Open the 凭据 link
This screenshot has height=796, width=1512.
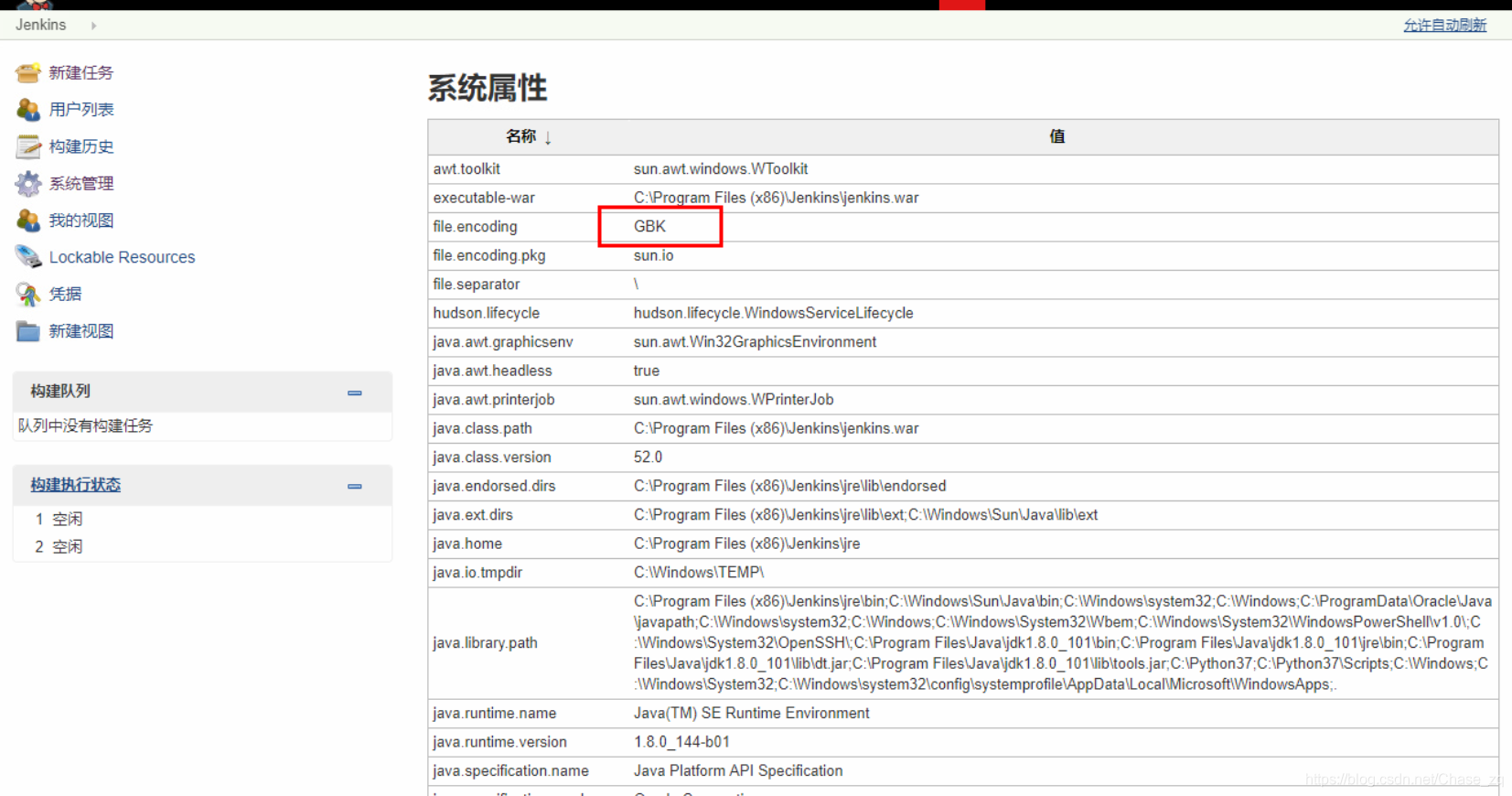pos(65,294)
